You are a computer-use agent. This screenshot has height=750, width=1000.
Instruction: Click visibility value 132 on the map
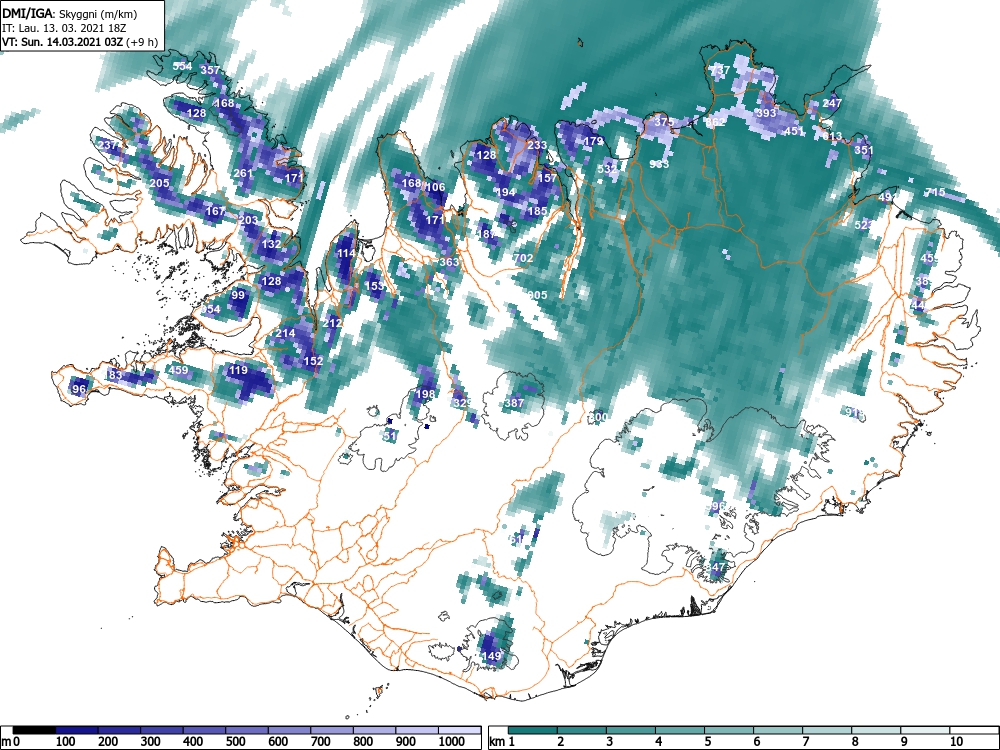[x=272, y=244]
